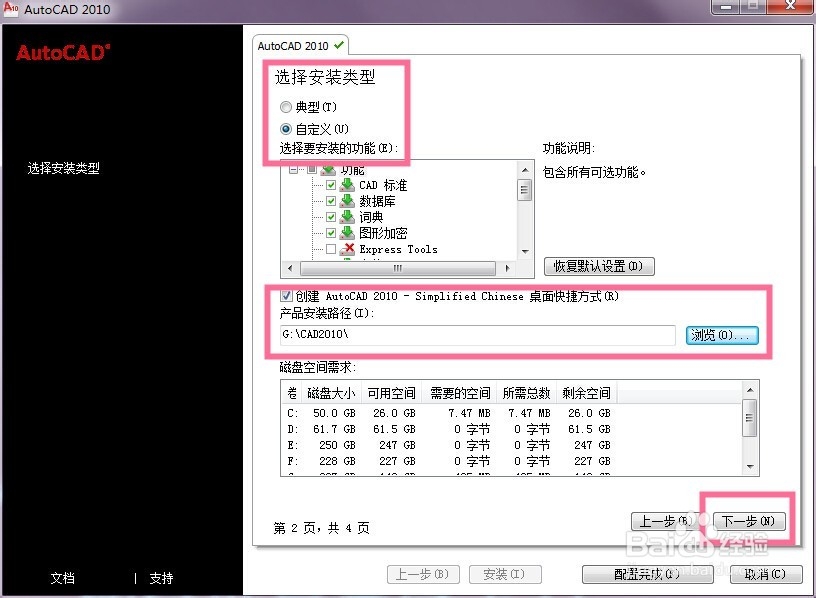816x598 pixels.
Task: Check the Express Tools checkbox
Action: coord(331,249)
